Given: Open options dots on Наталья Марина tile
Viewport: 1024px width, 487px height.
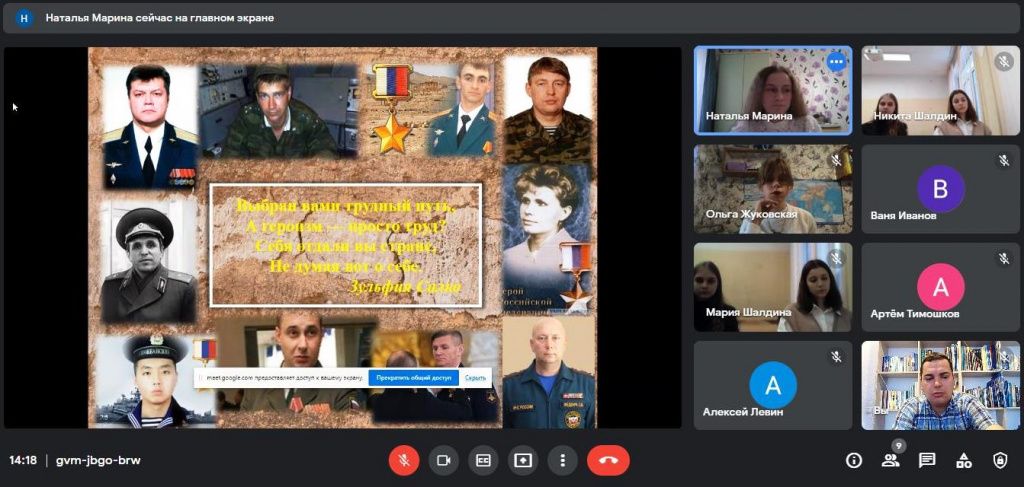Looking at the screenshot, I should (x=835, y=62).
